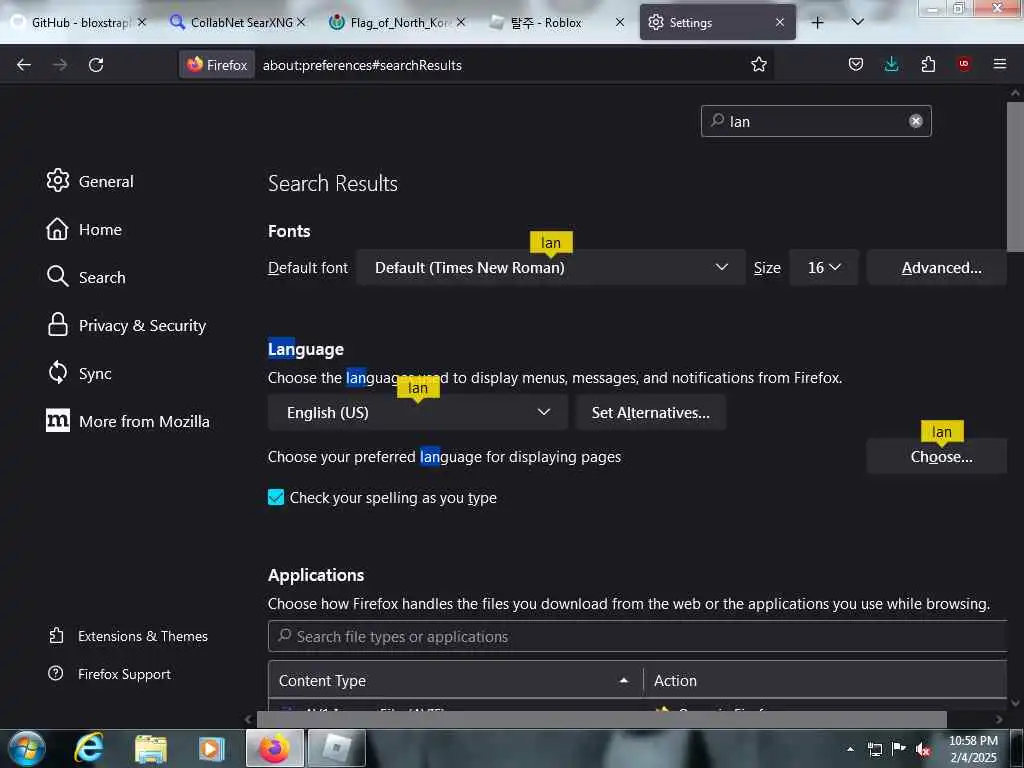Open the Pocket save icon
The width and height of the screenshot is (1024, 768).
point(856,65)
